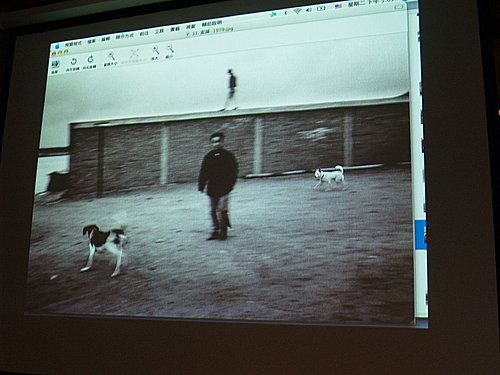Screen dimensions: 500x375
Task: Open the 前往 (Go) menu
Action: [x=144, y=33]
